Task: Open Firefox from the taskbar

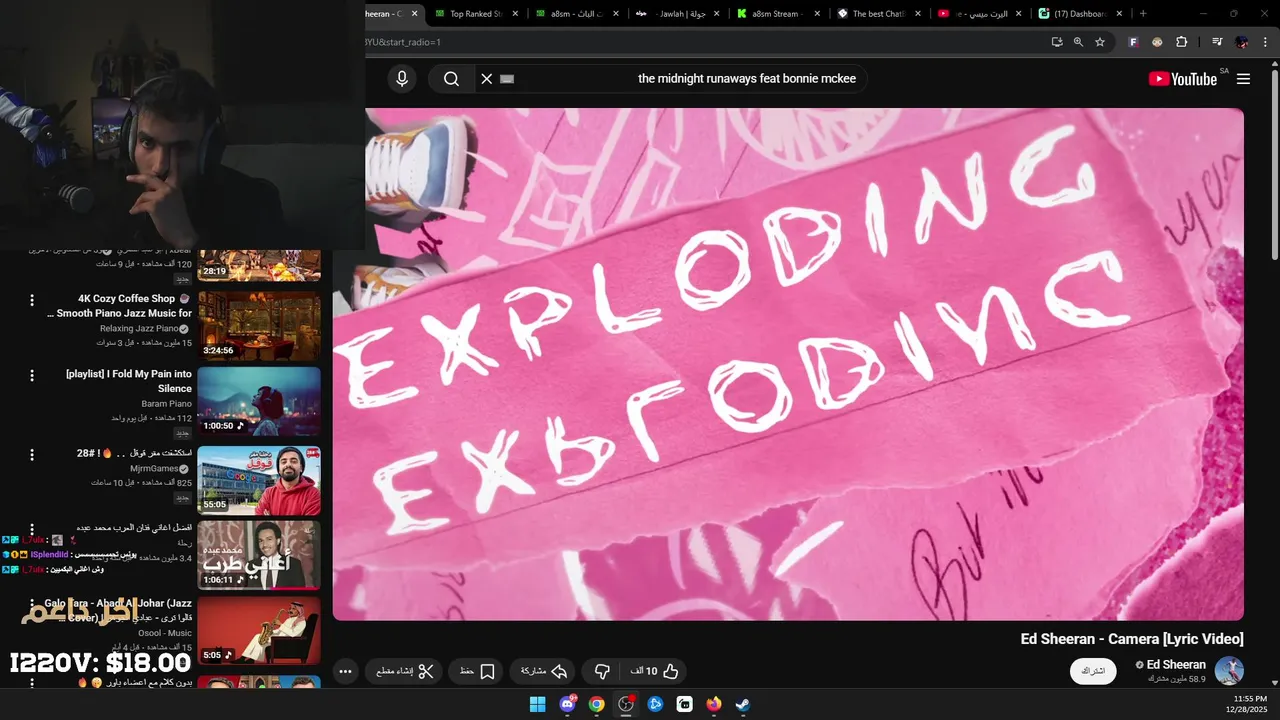Action: pos(714,704)
